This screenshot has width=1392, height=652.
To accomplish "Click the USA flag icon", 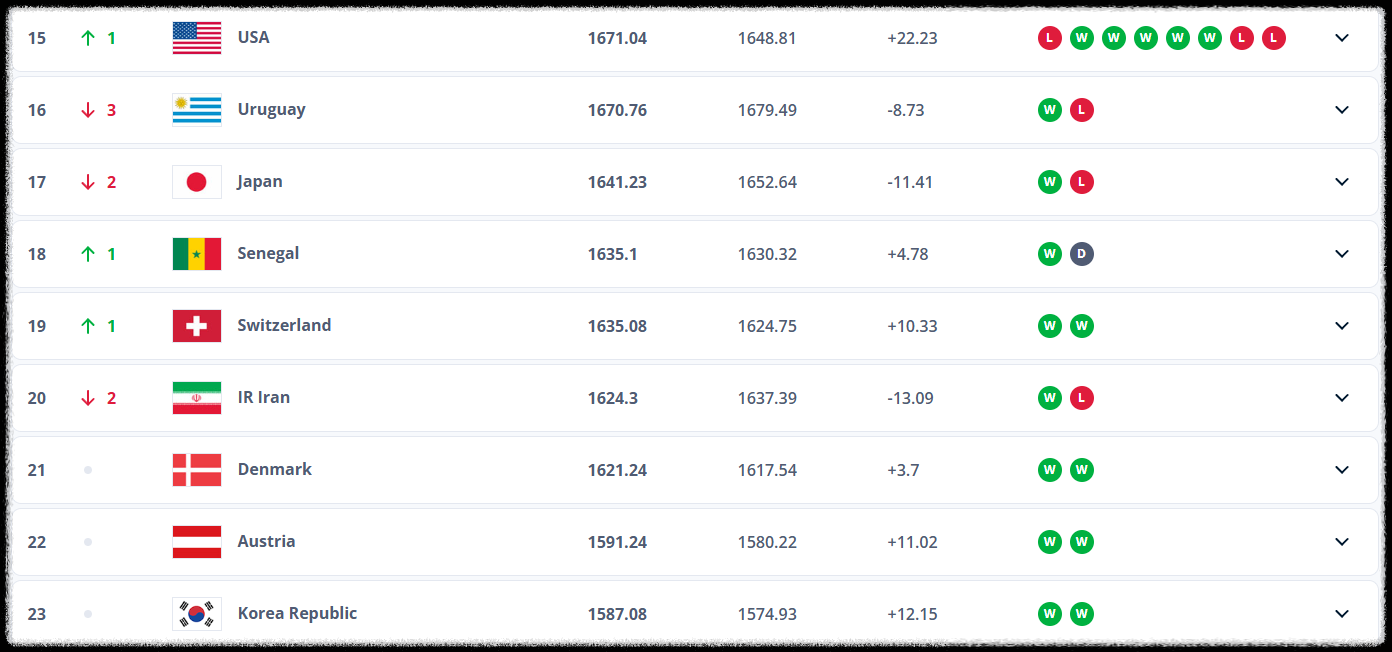I will point(197,38).
